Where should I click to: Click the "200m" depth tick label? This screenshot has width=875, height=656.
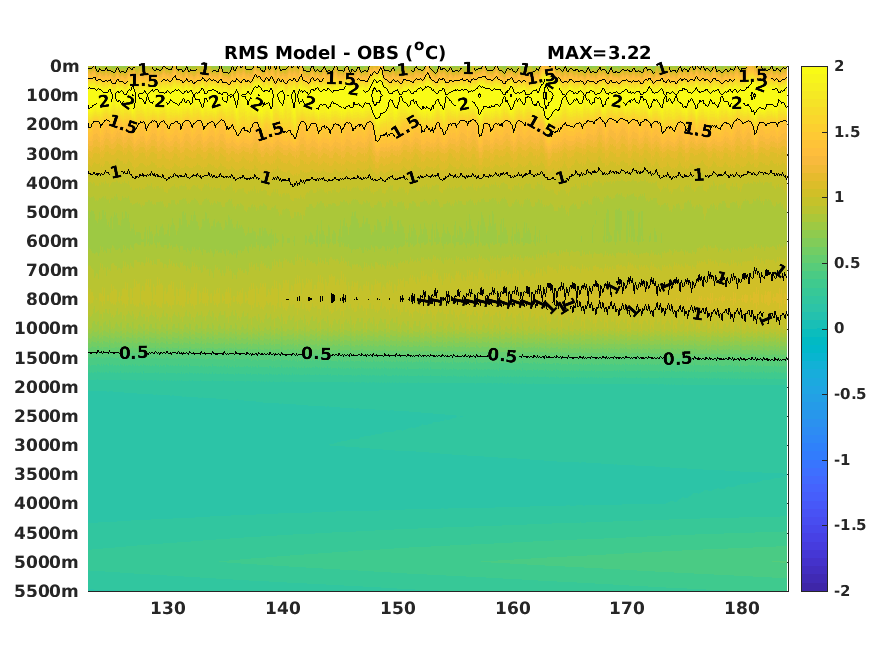pos(52,124)
